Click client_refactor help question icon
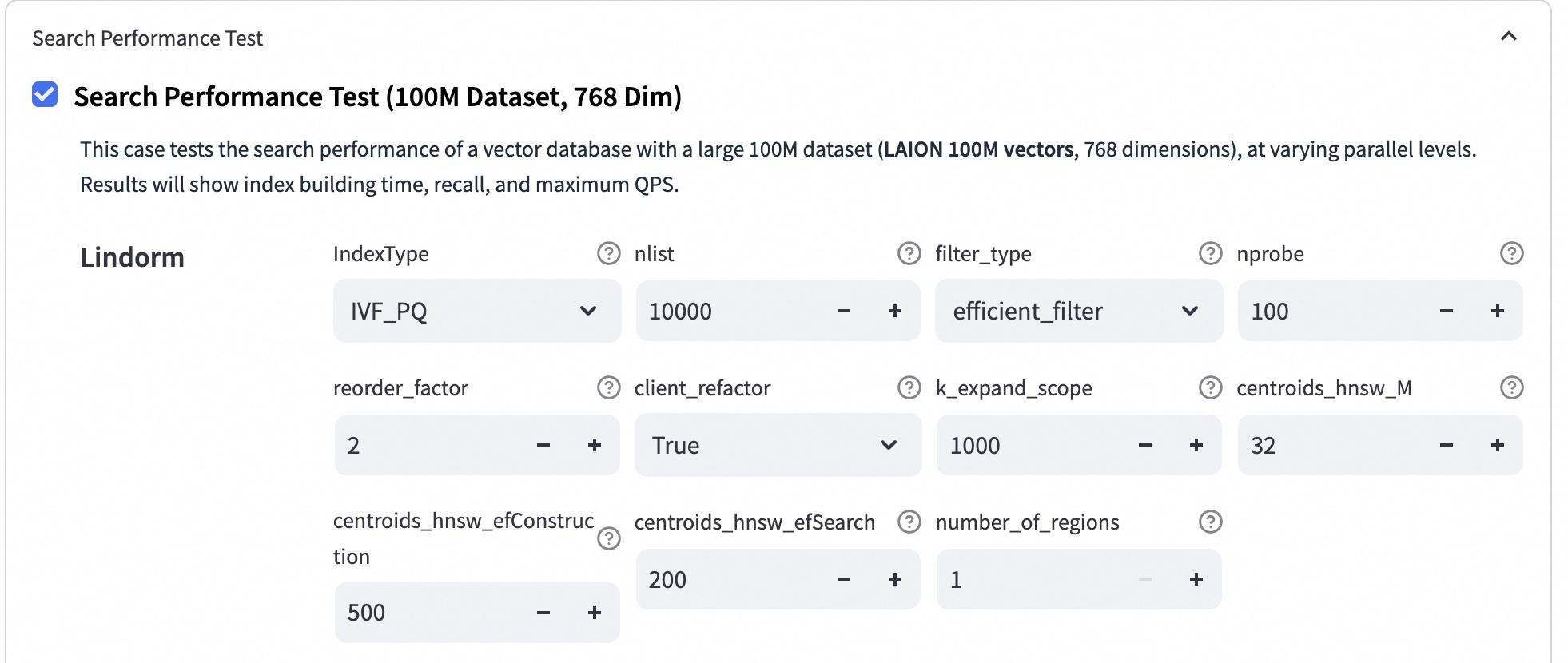 coord(909,388)
